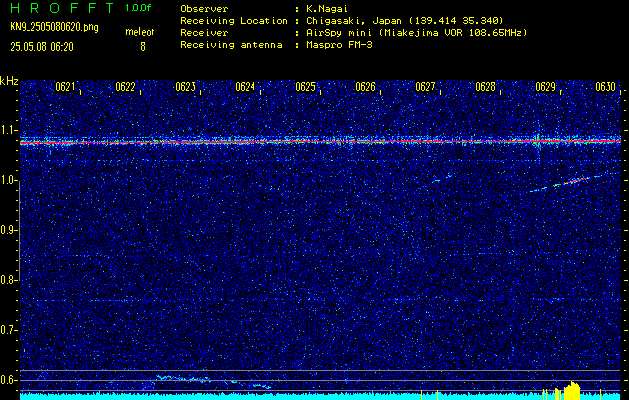The image size is (629, 400).
Task: Click the 0627 time marker
Action: point(426,87)
